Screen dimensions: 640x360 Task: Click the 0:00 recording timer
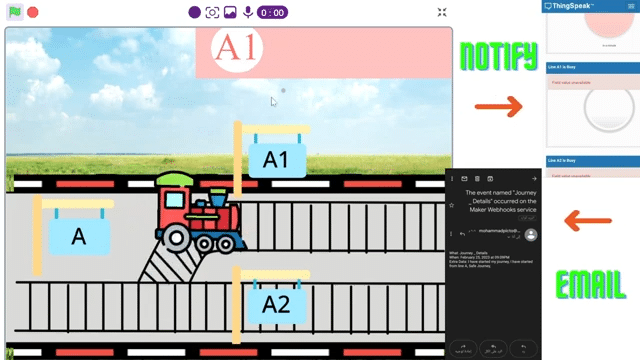point(272,12)
